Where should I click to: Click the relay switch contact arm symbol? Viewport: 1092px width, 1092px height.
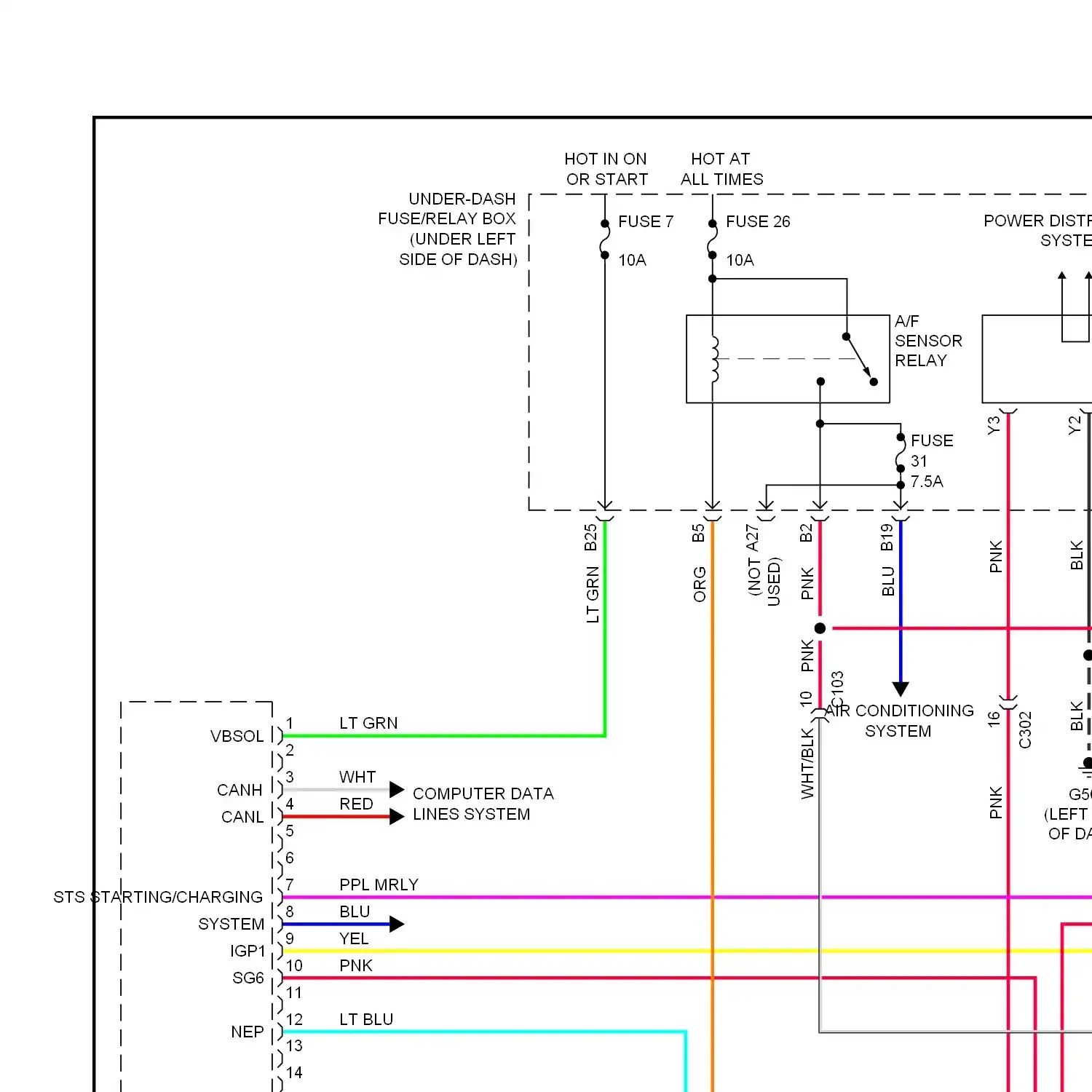860,359
